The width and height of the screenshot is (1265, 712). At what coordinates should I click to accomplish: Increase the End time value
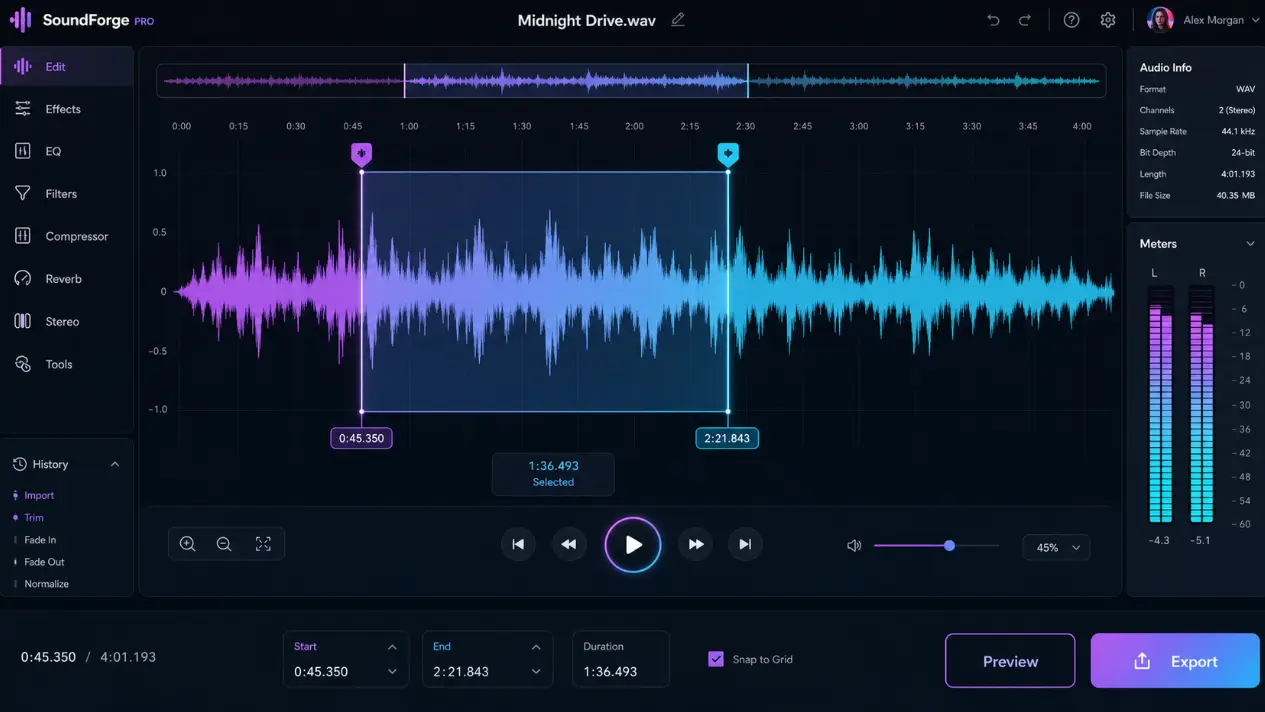[x=536, y=647]
